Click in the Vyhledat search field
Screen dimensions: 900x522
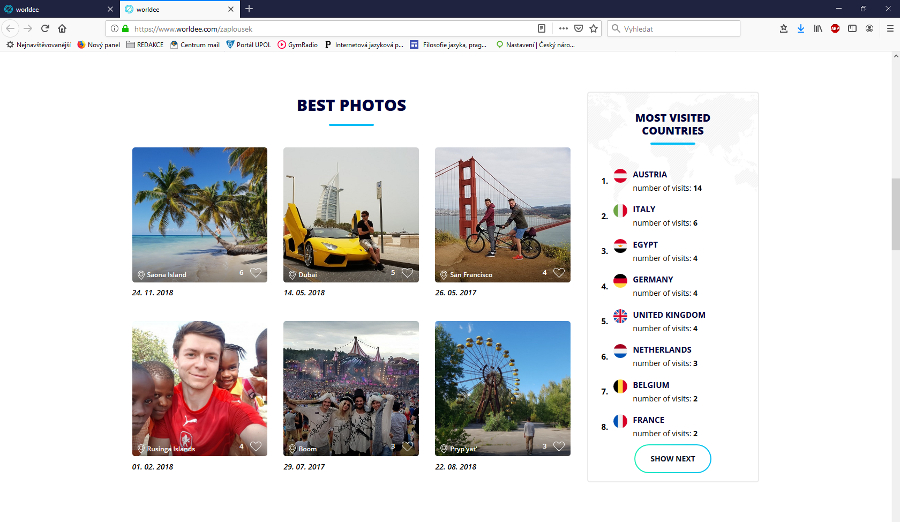(678, 29)
